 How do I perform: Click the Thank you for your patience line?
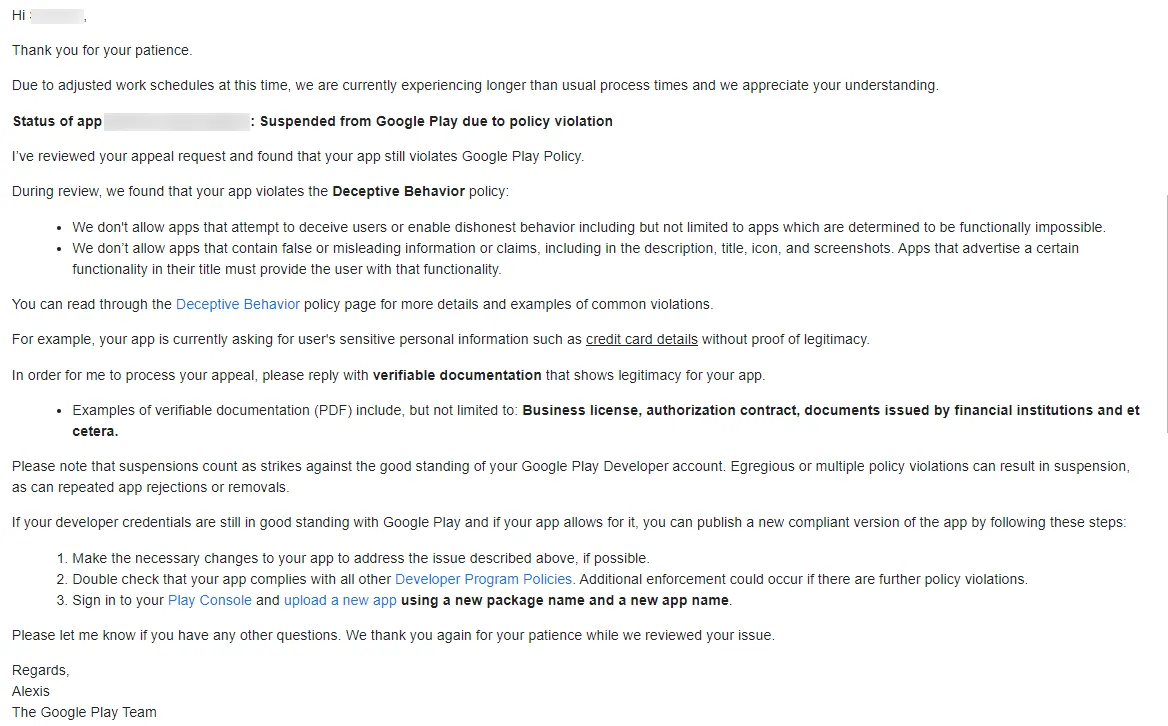tap(102, 50)
